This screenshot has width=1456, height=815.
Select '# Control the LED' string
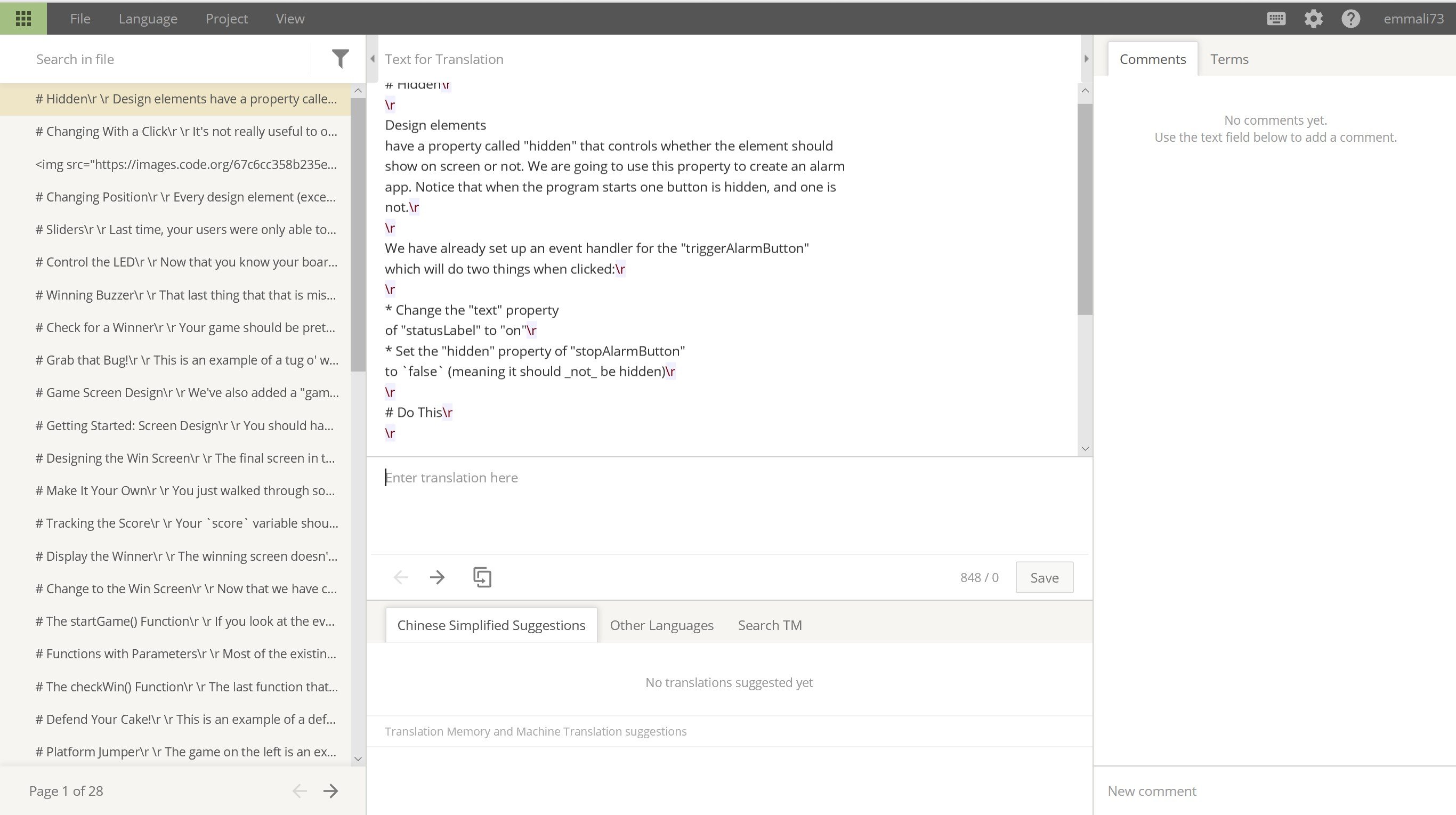(x=175, y=262)
